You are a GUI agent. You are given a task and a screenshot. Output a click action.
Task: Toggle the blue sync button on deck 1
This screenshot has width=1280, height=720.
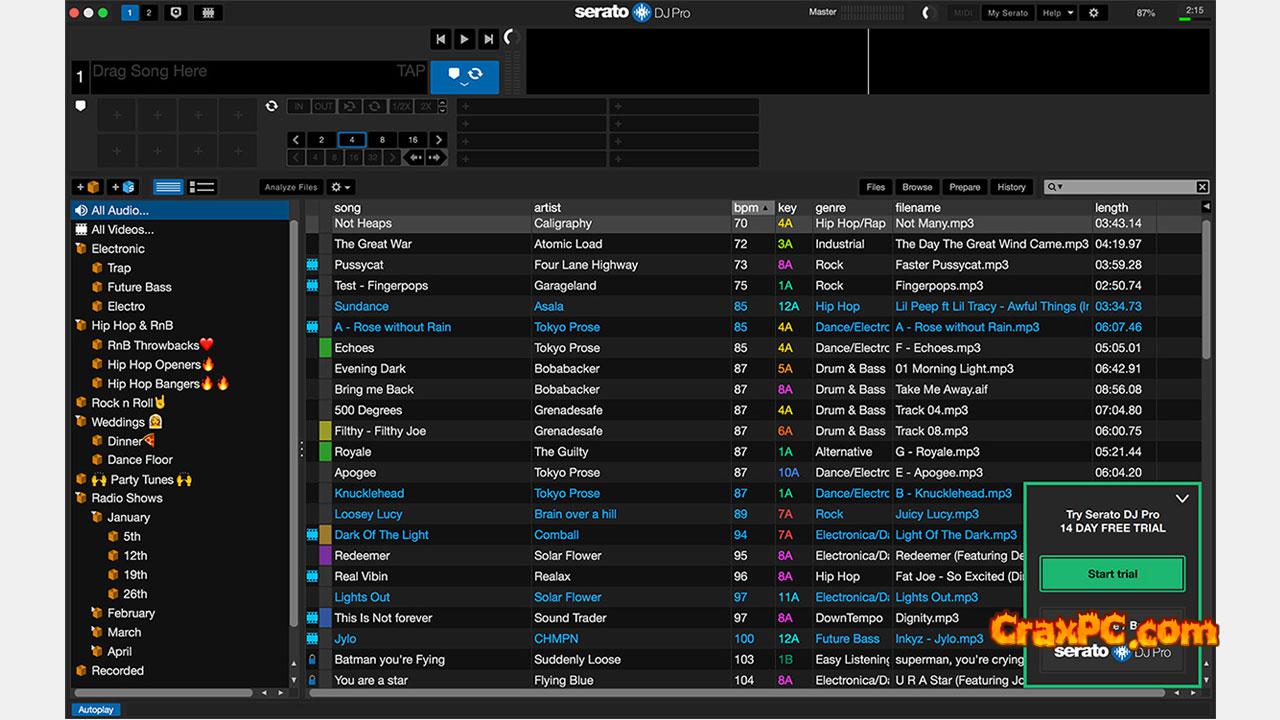pyautogui.click(x=464, y=76)
